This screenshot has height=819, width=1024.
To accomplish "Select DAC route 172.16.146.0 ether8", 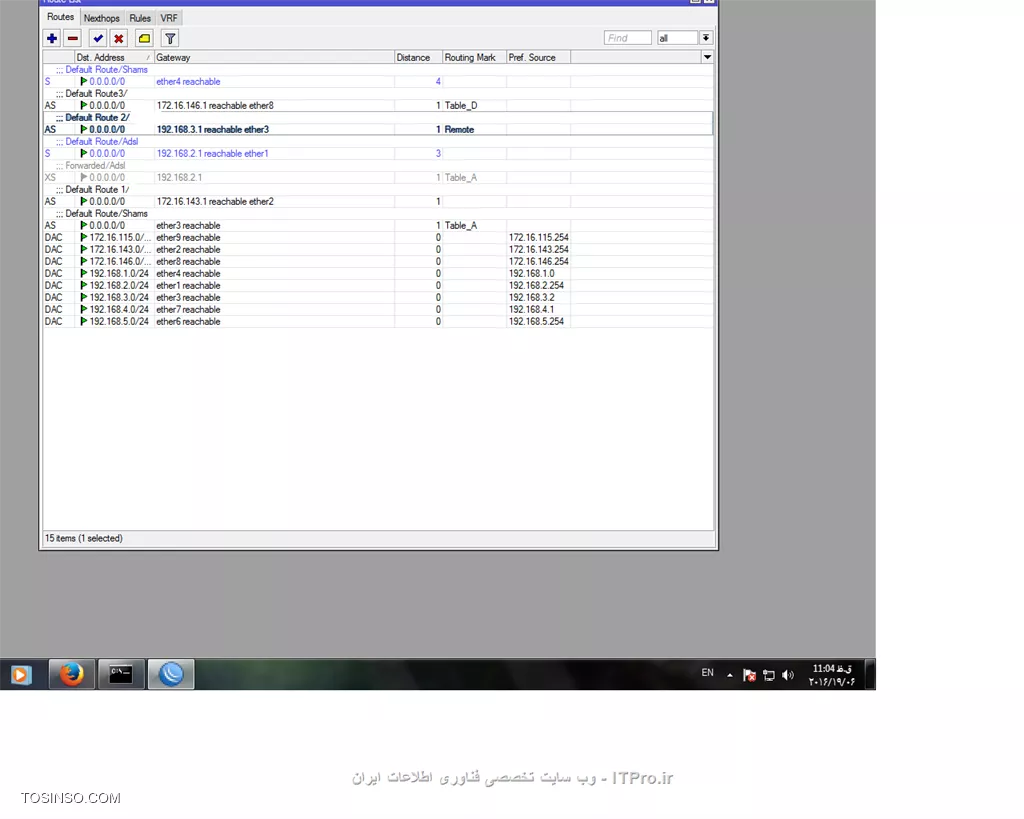I will click(x=377, y=261).
